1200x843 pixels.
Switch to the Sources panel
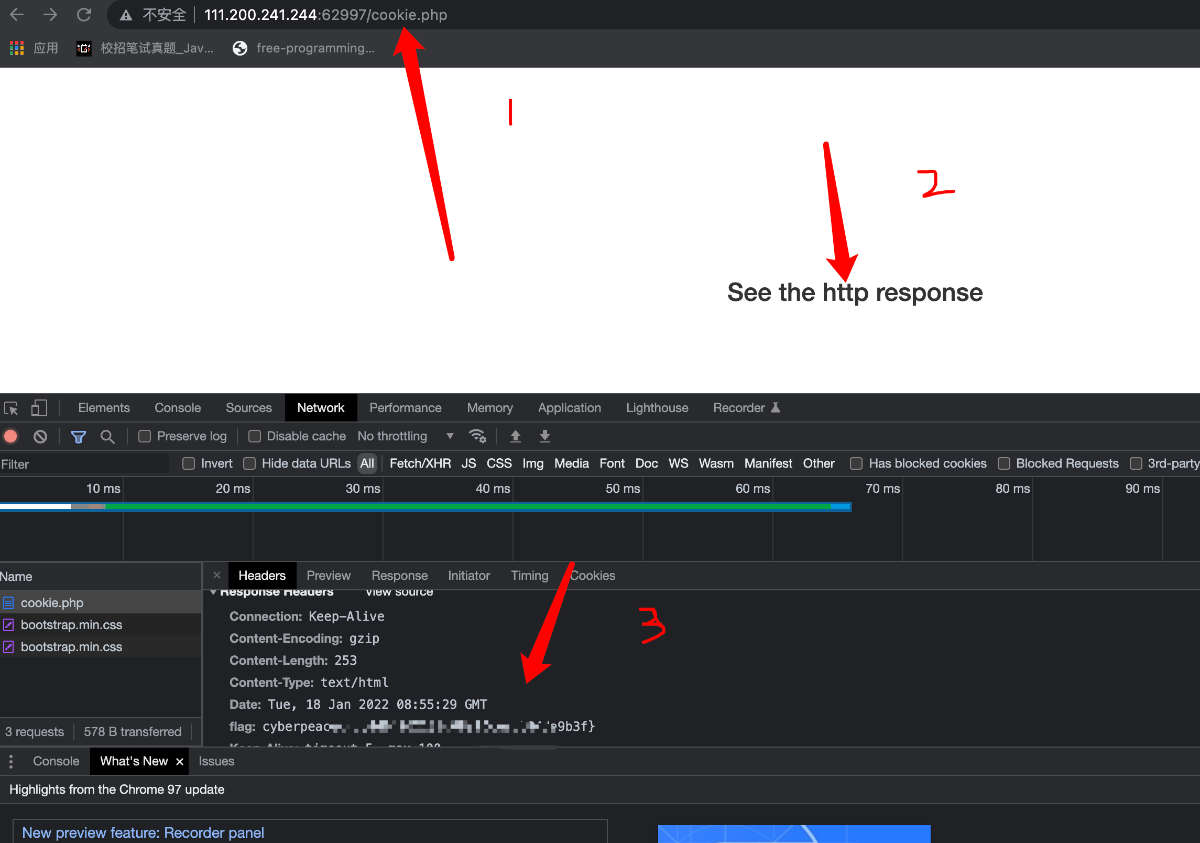pos(249,408)
